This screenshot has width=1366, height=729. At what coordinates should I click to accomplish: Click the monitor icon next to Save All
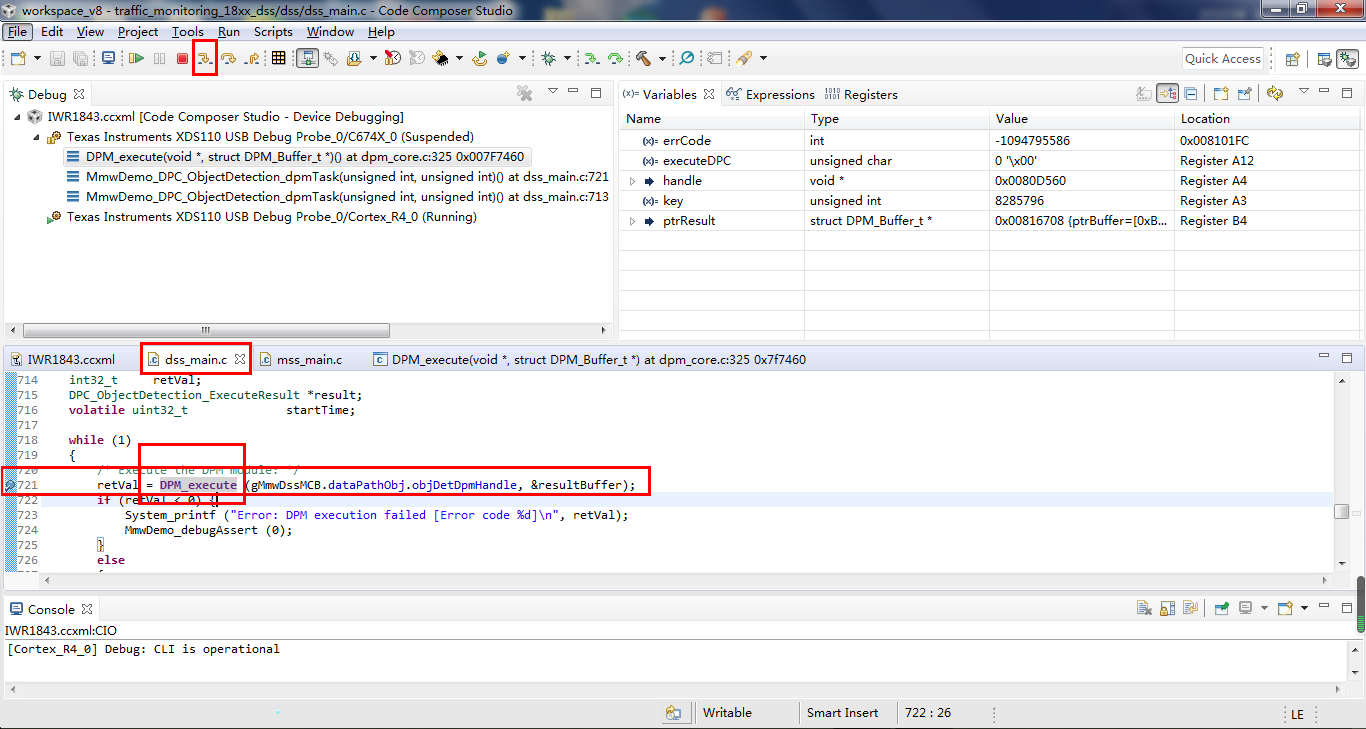pos(108,58)
